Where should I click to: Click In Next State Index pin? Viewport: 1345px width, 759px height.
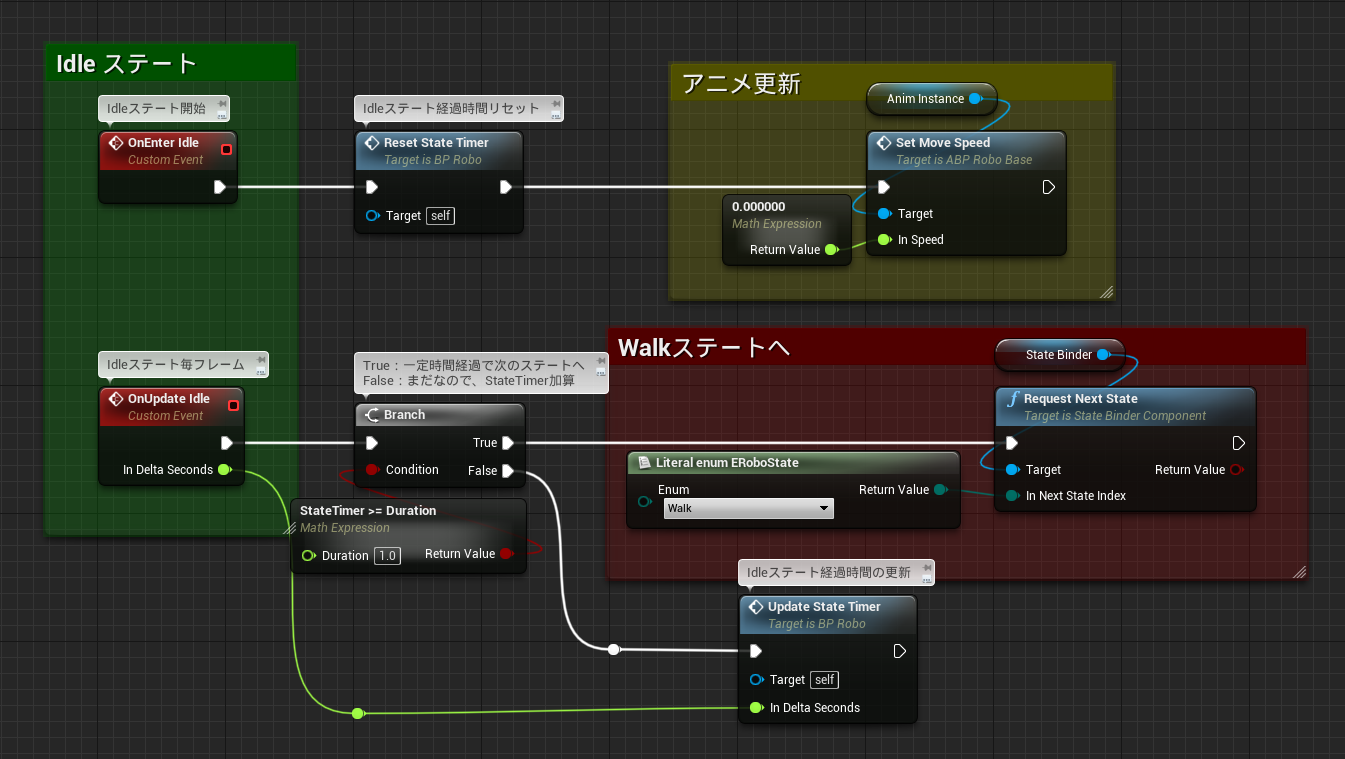1013,496
